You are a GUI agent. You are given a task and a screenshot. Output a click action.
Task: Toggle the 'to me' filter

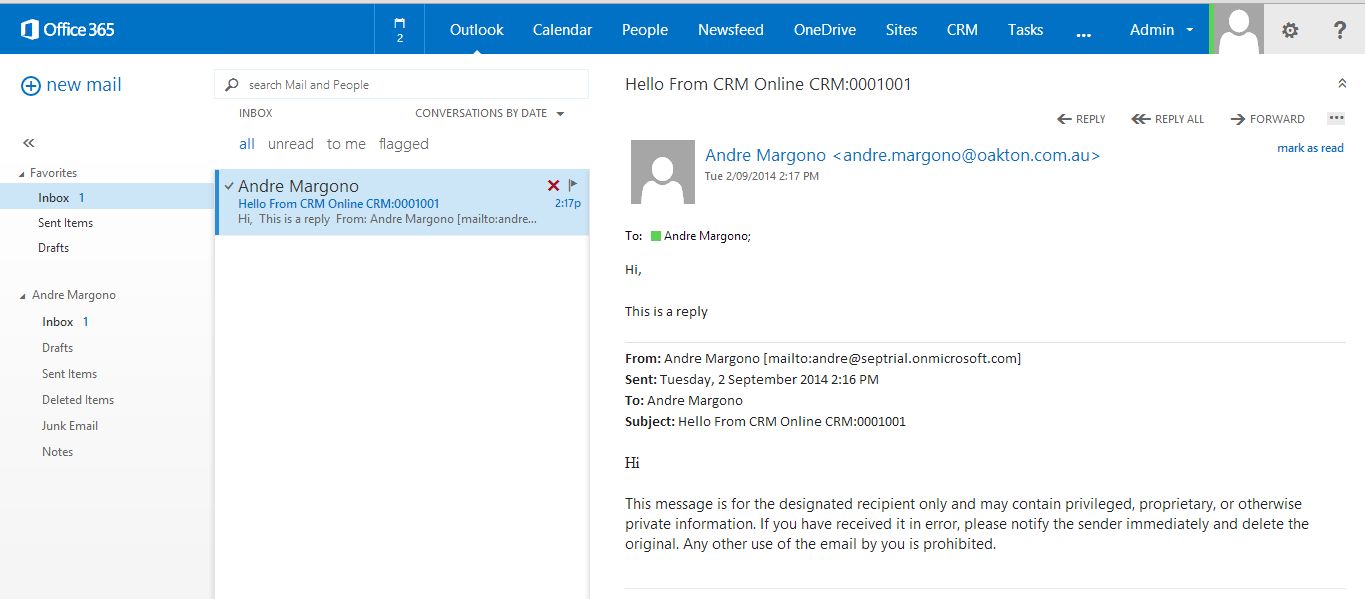coord(346,144)
